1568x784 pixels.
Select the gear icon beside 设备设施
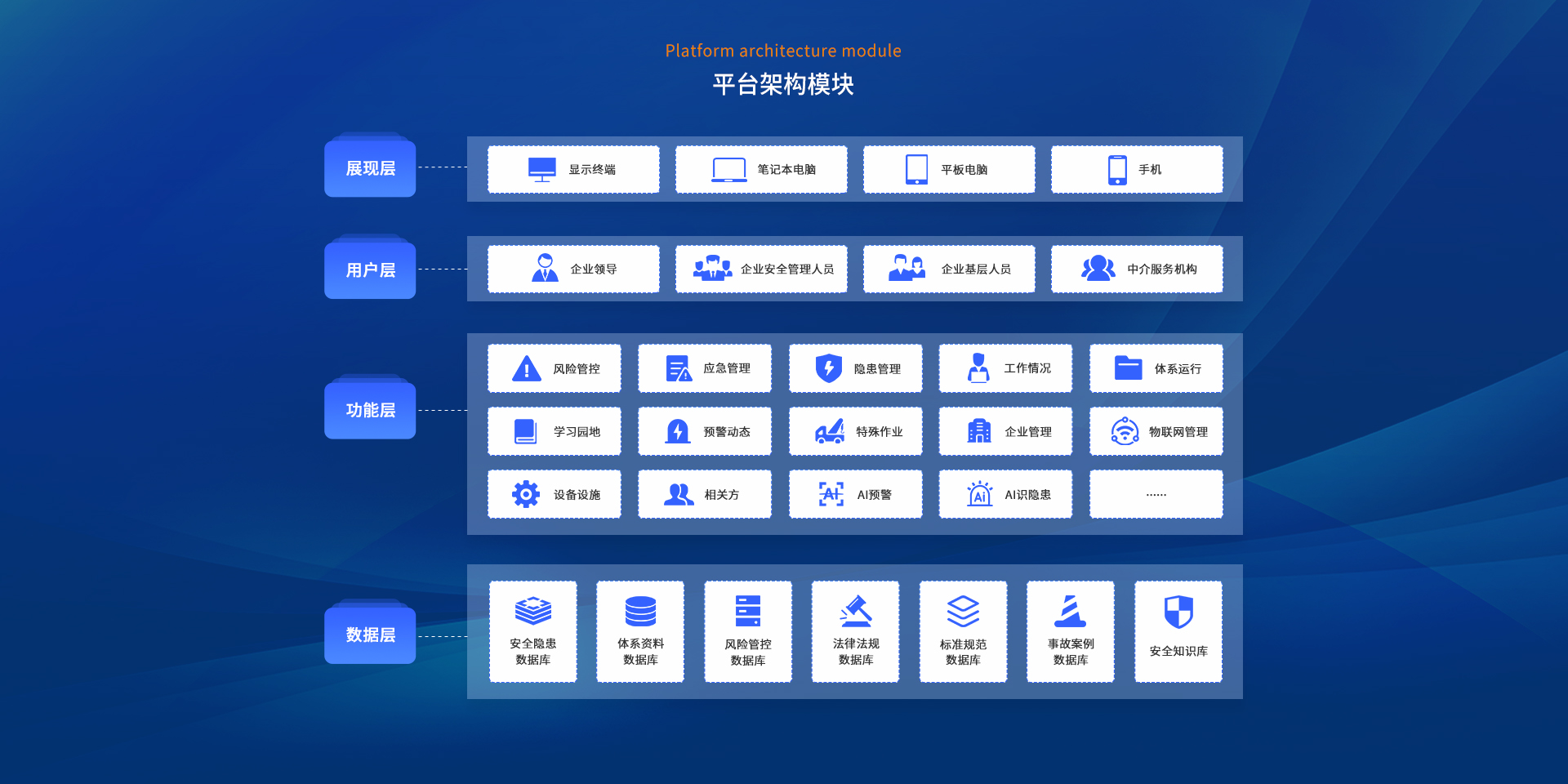pos(526,494)
